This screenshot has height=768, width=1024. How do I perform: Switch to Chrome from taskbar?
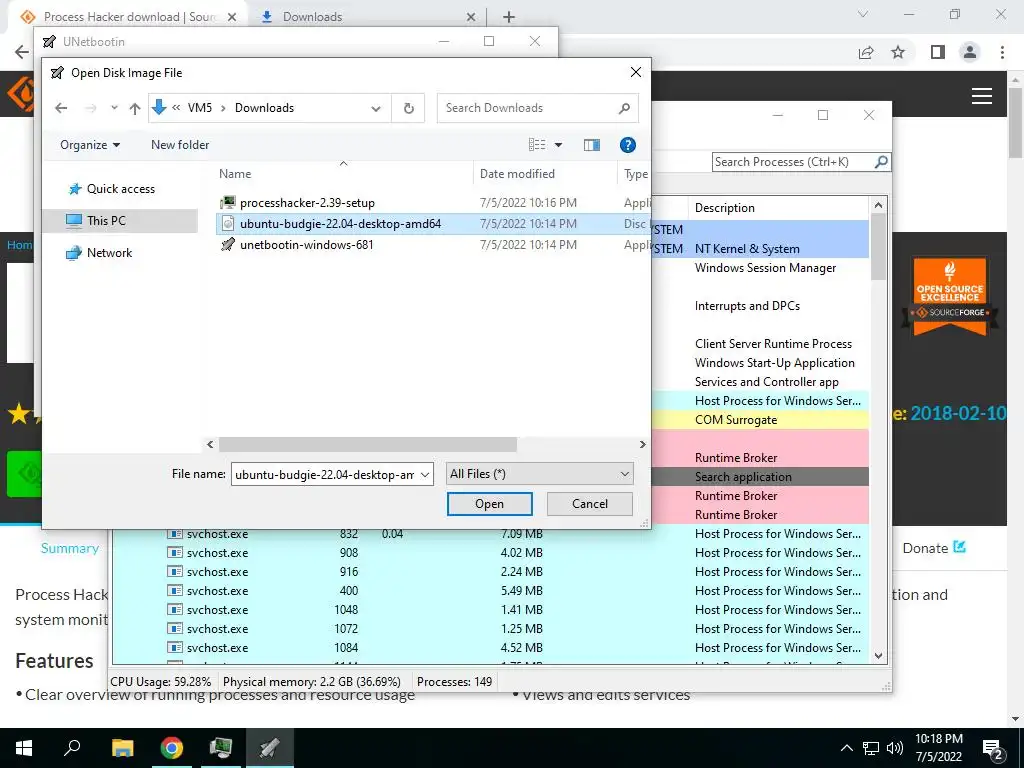point(172,748)
